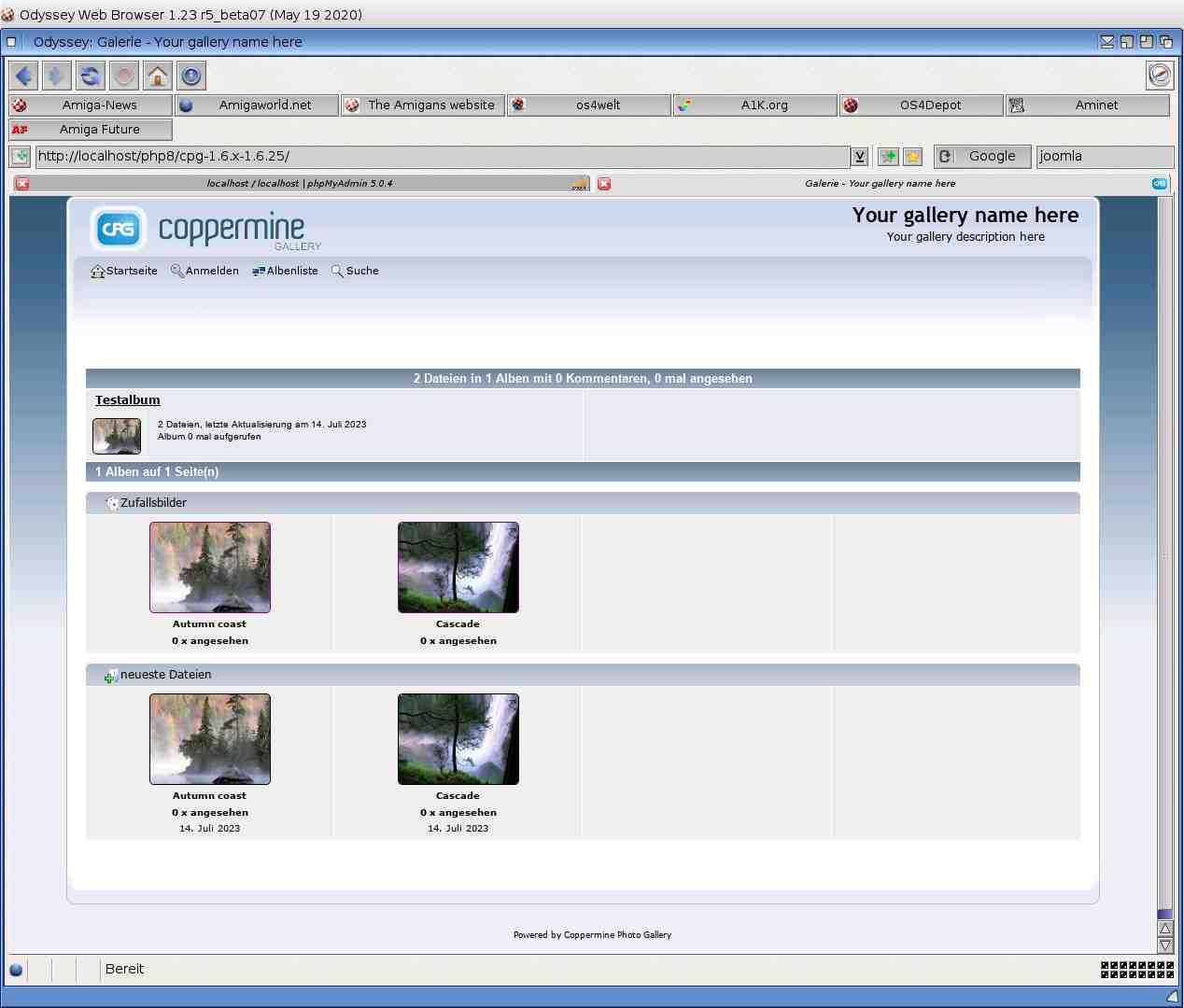Open the OS4Depot bookmark
This screenshot has width=1184, height=1008.
pyautogui.click(x=922, y=105)
